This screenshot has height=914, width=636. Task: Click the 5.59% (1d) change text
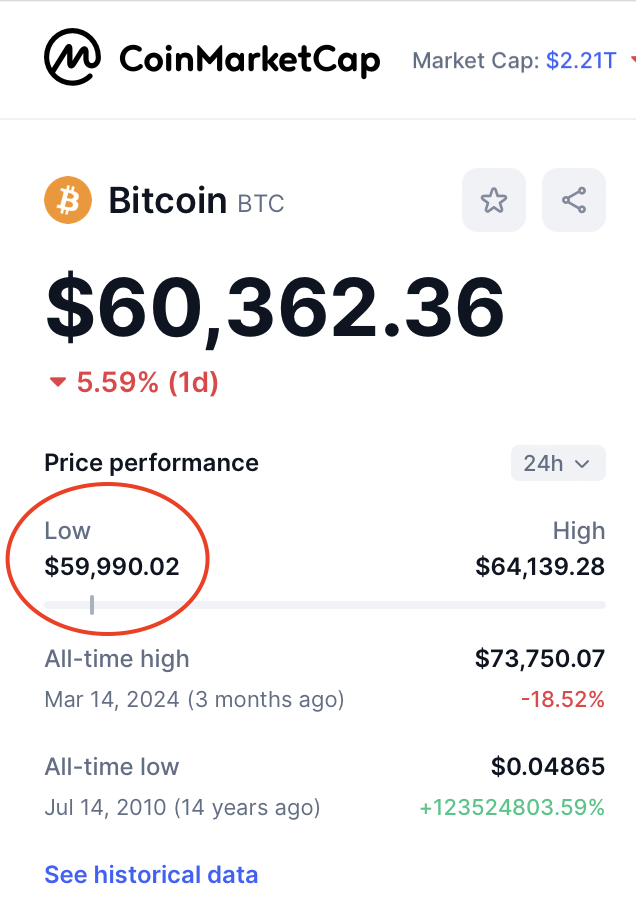147,382
